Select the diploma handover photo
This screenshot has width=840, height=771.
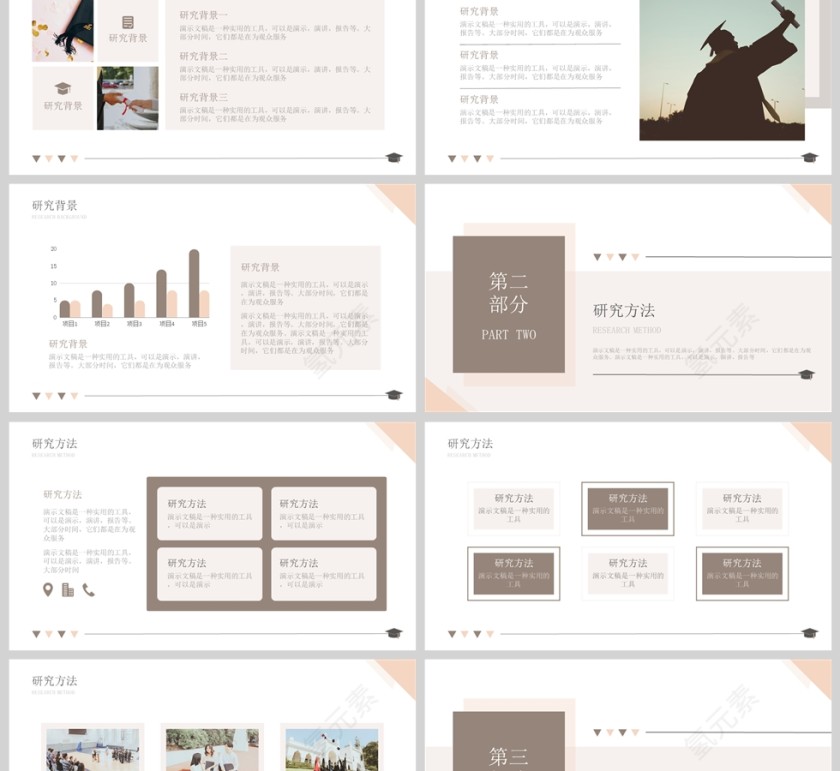pyautogui.click(x=128, y=98)
